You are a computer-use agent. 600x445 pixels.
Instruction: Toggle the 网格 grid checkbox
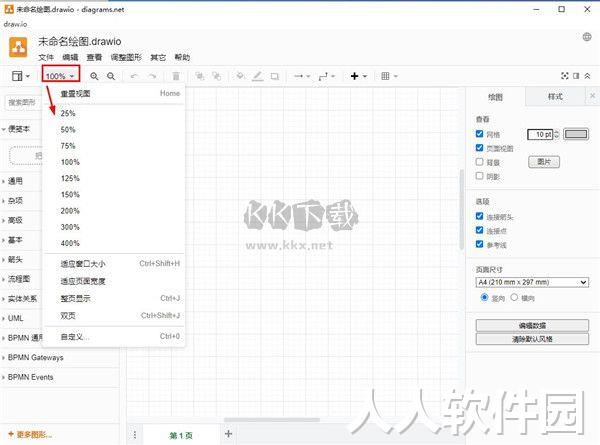coord(479,134)
